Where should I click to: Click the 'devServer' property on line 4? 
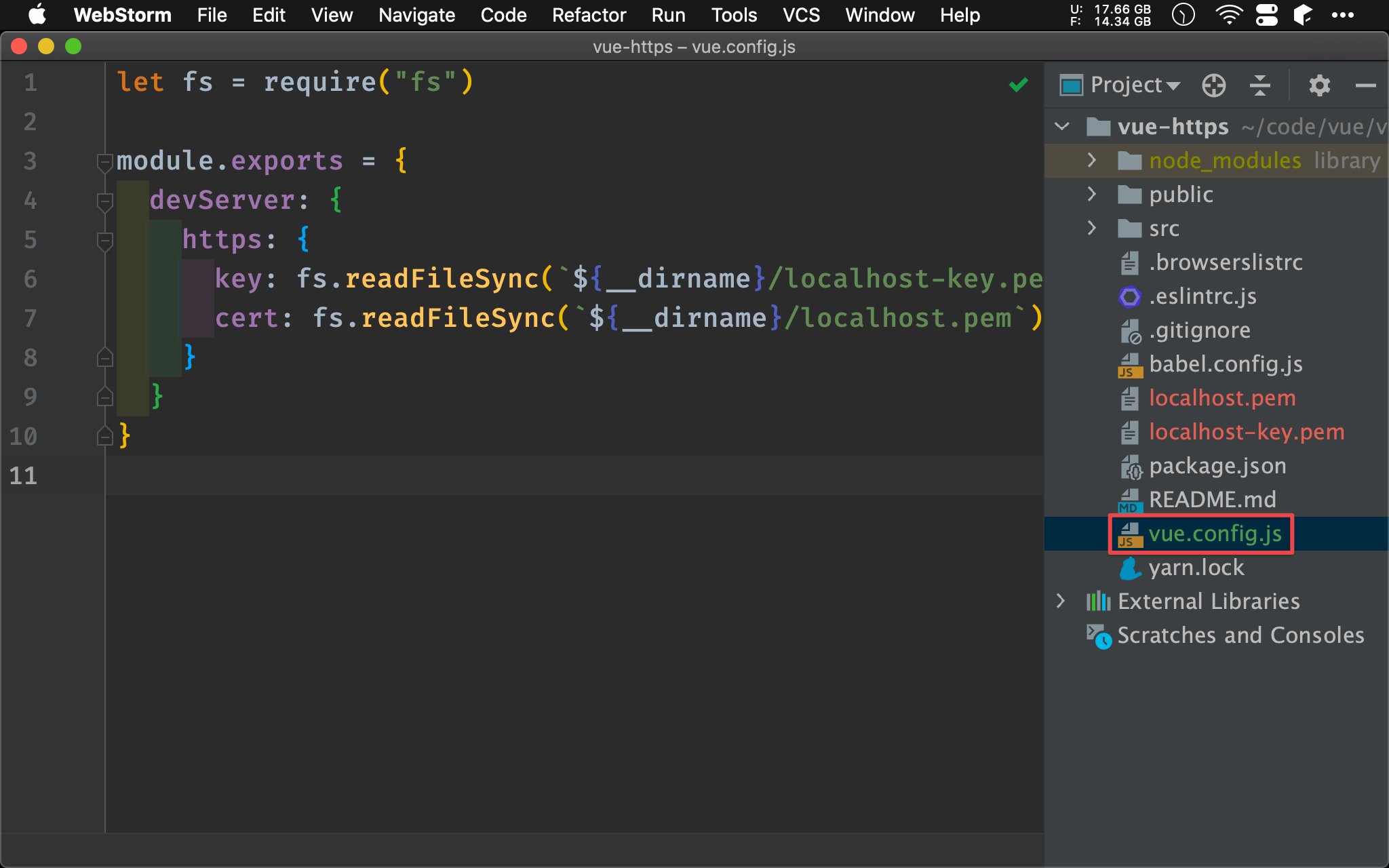(x=222, y=200)
